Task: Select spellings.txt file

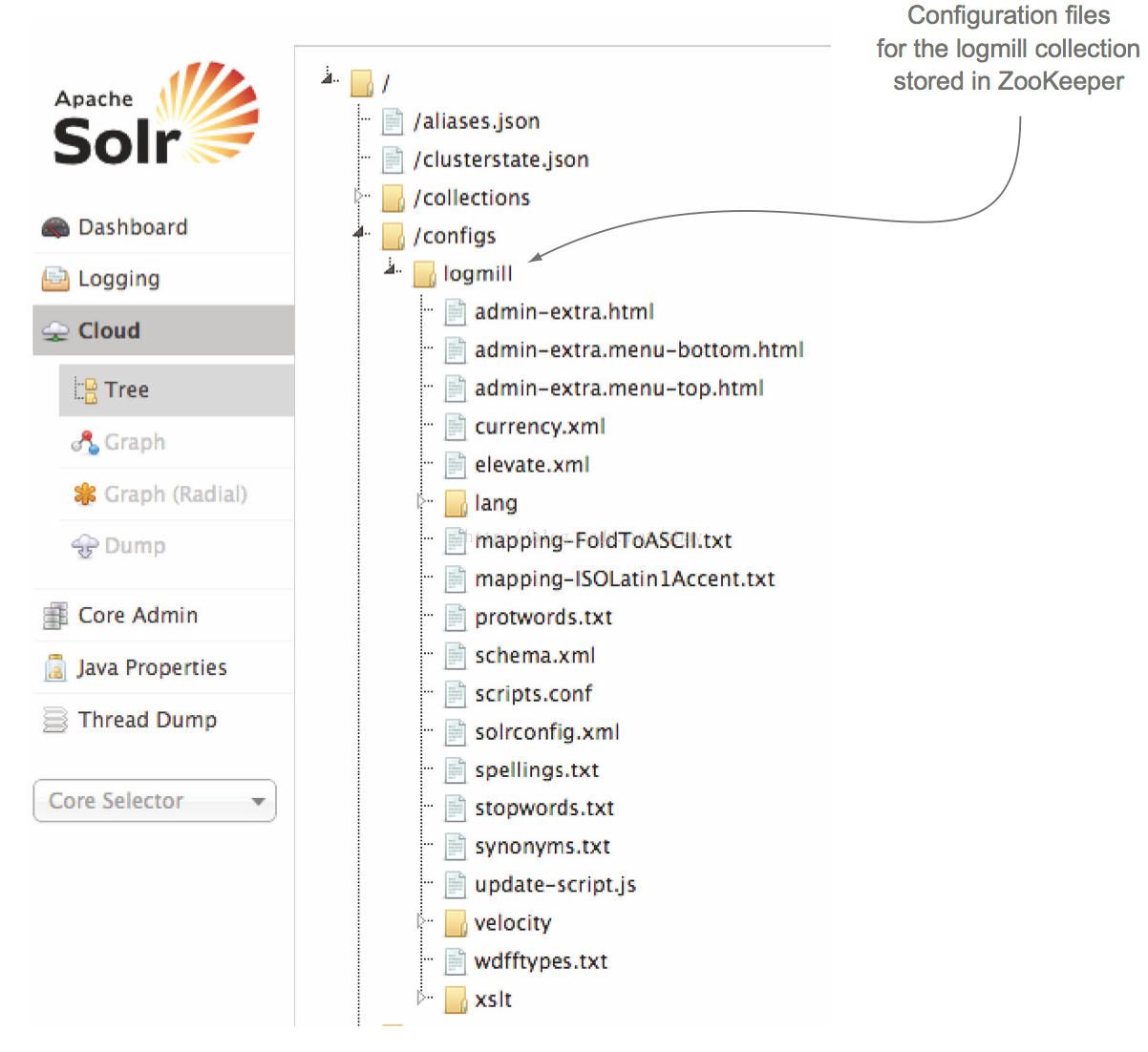Action: 537,770
